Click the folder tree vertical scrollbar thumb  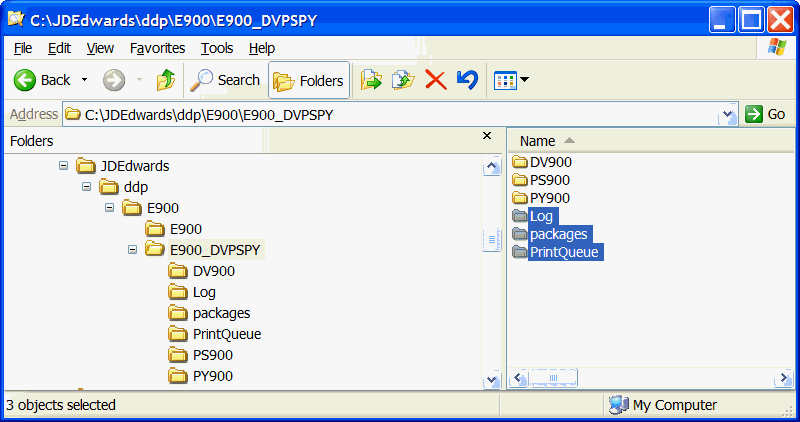[x=492, y=239]
